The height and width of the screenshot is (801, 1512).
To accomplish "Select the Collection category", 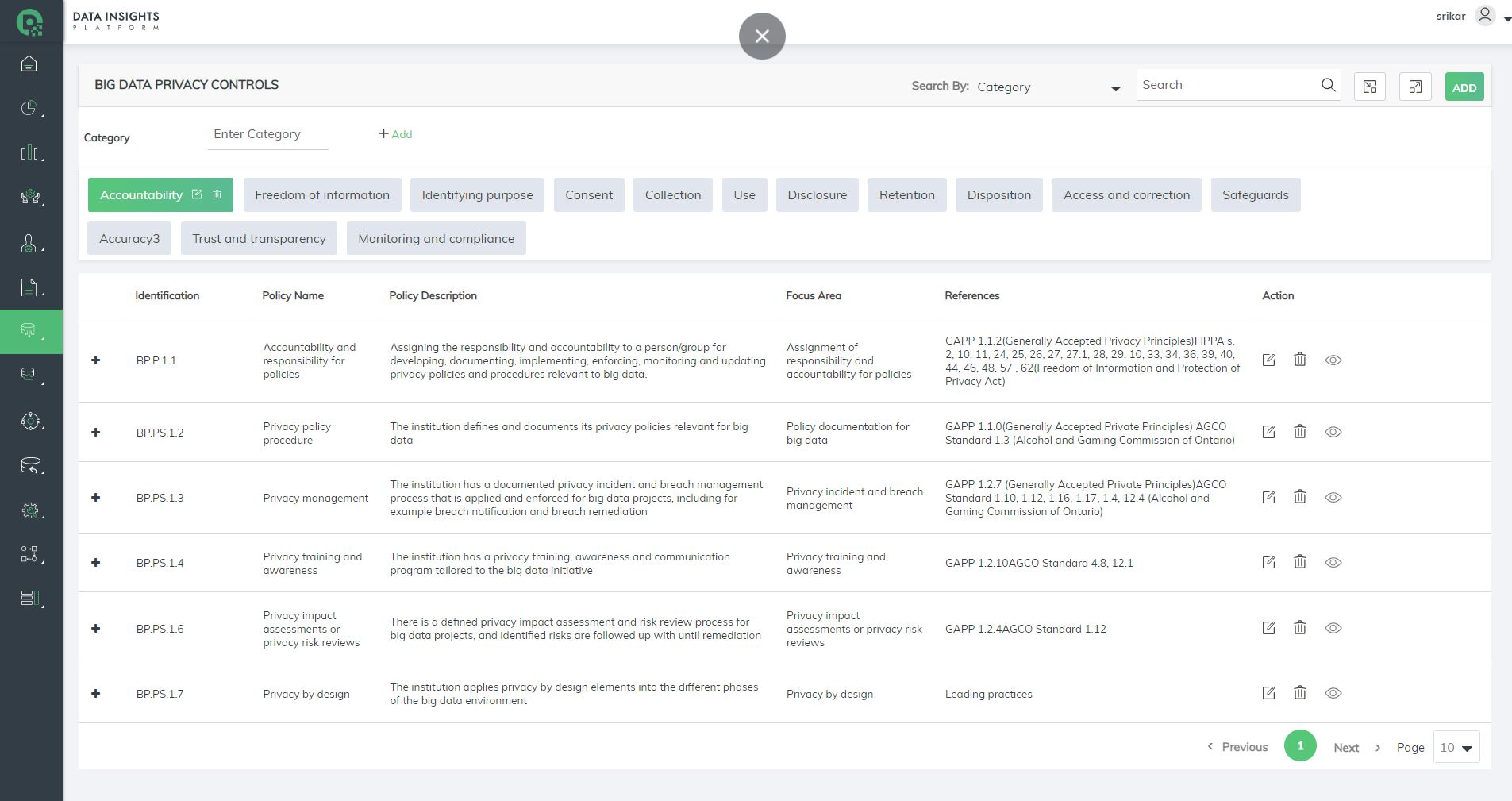I will point(673,194).
